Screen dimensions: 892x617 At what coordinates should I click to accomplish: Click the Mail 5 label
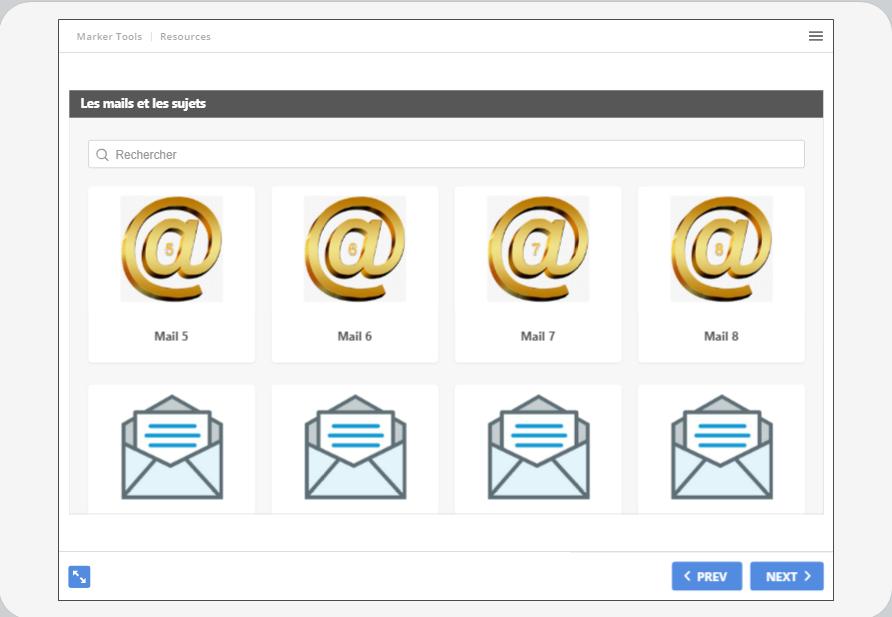171,336
